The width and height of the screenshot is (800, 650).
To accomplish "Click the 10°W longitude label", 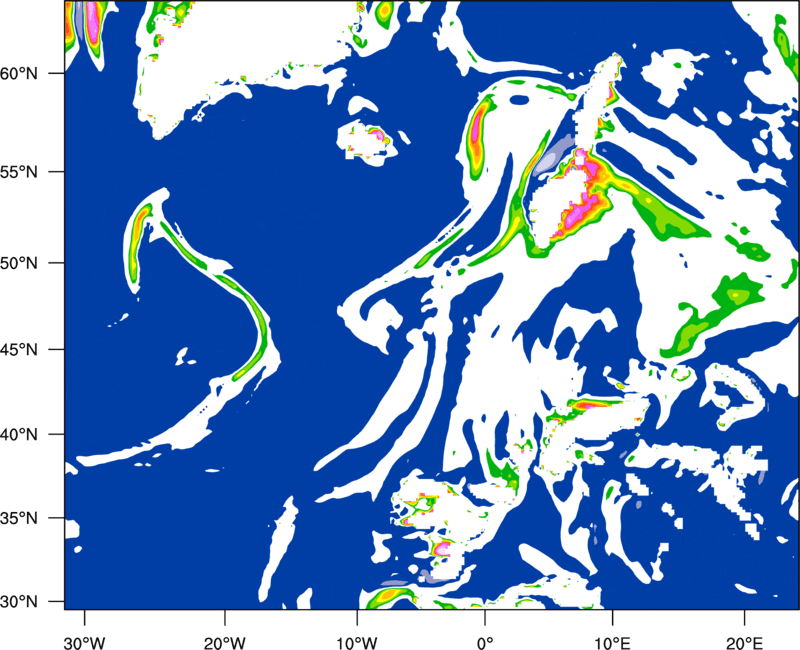I will coord(357,642).
